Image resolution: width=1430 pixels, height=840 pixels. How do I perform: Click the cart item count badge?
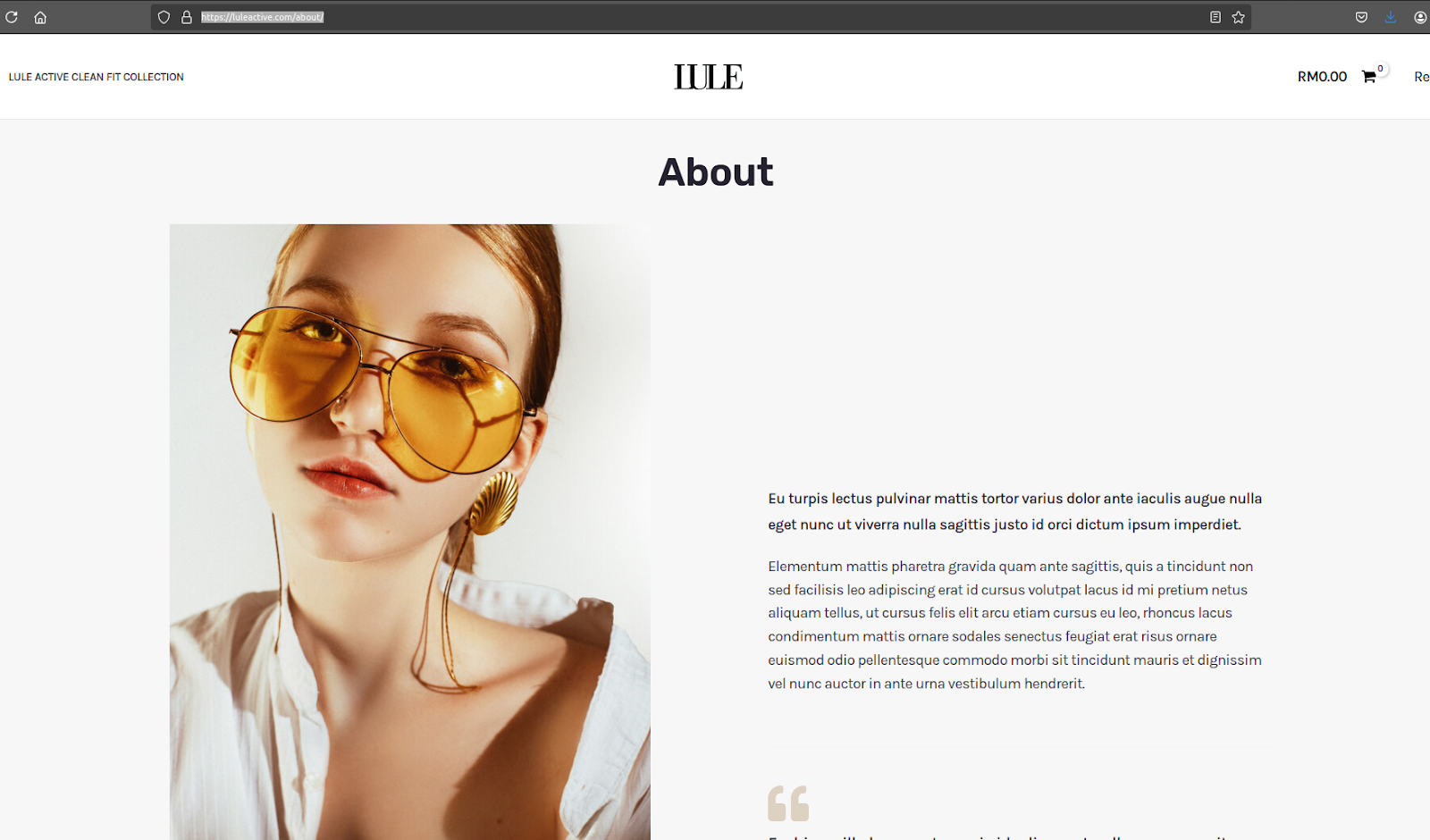click(x=1381, y=69)
